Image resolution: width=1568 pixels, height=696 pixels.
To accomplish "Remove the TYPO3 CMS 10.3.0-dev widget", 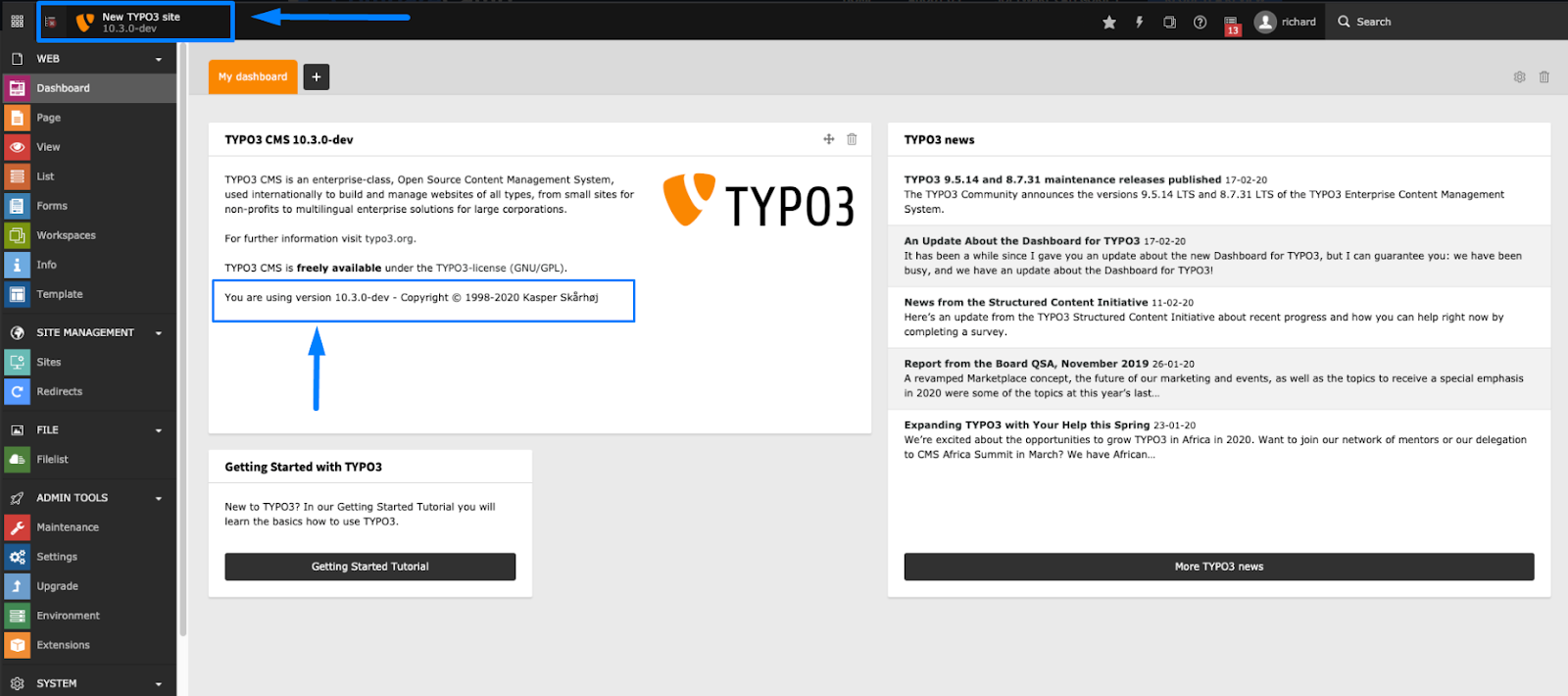I will [852, 139].
